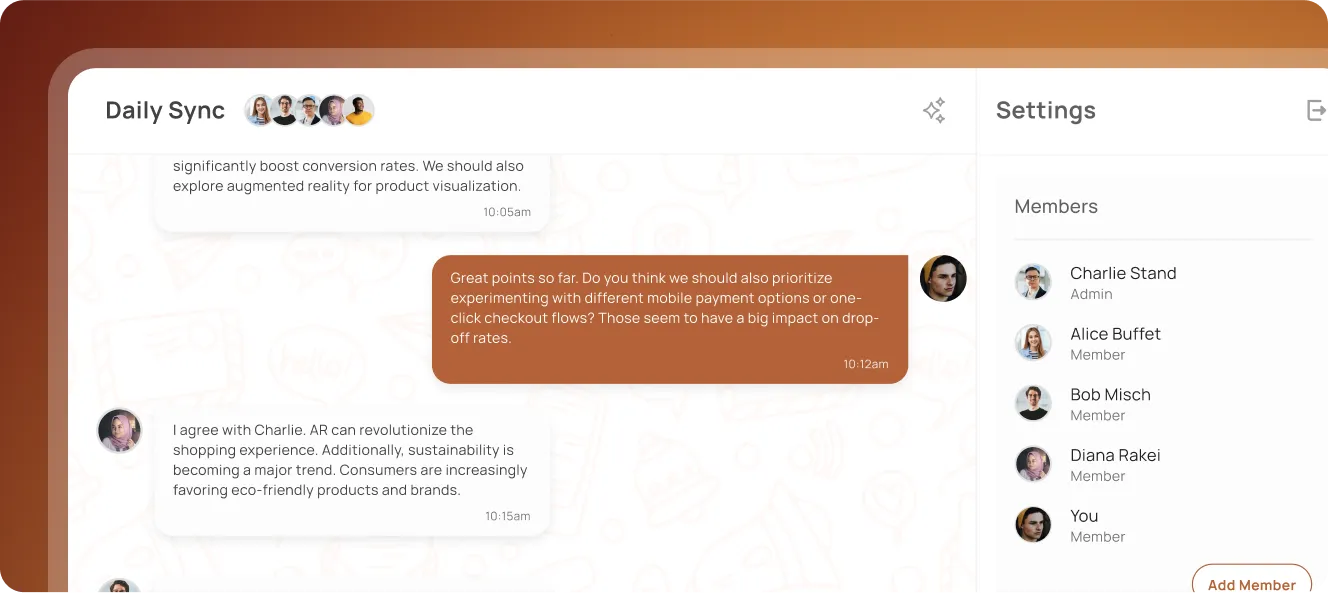Click the Settings panel heading
The image size is (1328, 593).
tap(1045, 110)
